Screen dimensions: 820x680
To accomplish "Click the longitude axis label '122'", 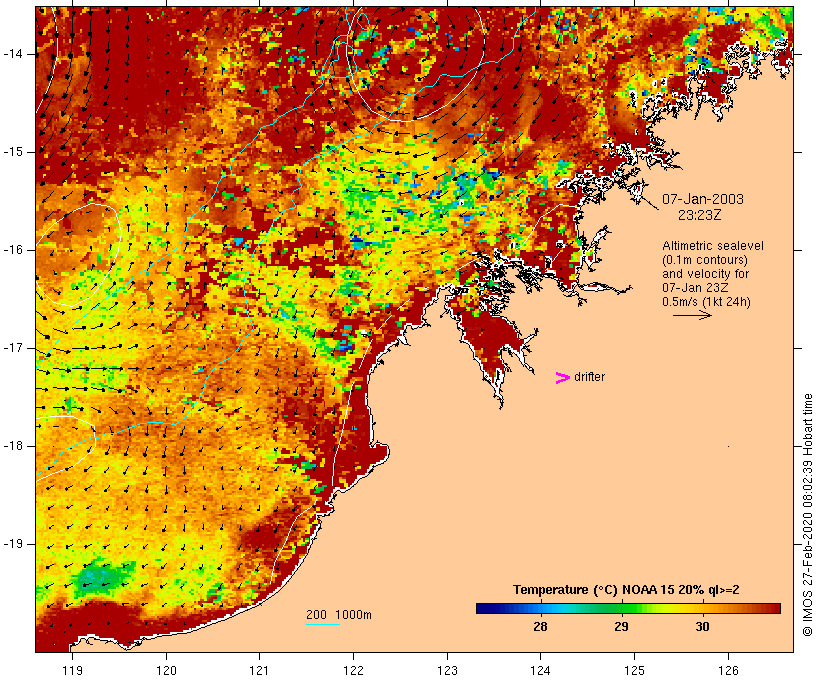I will pos(354,670).
